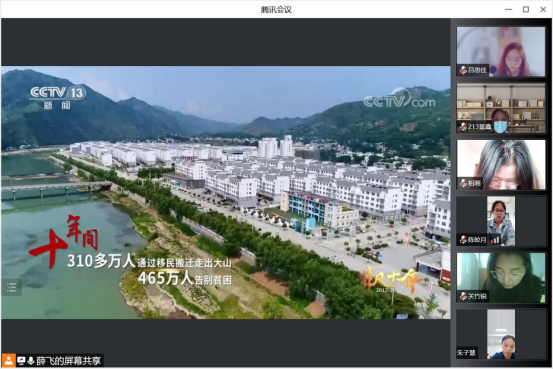Click signal strength bars on 陈绘月 tile
Screen dimensions: 553x369
point(496,240)
